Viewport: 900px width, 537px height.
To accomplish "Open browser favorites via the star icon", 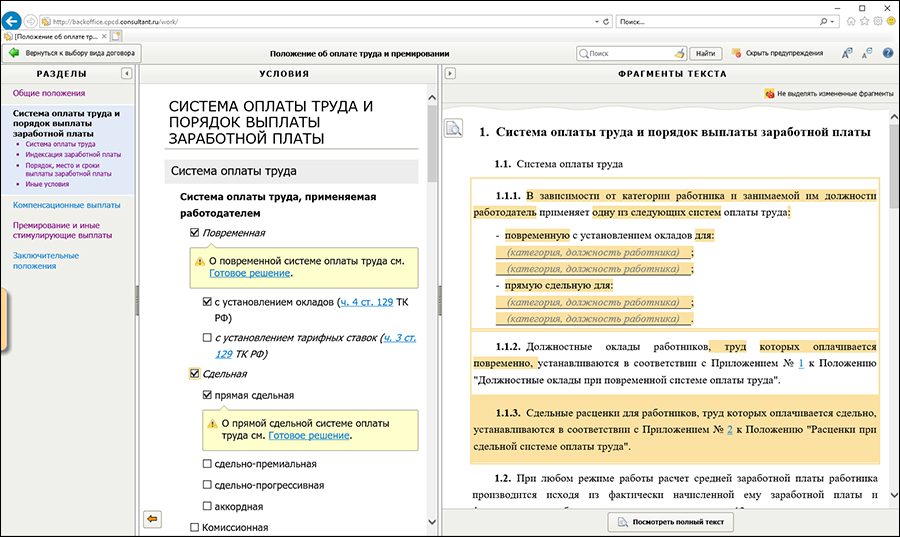I will (x=863, y=21).
